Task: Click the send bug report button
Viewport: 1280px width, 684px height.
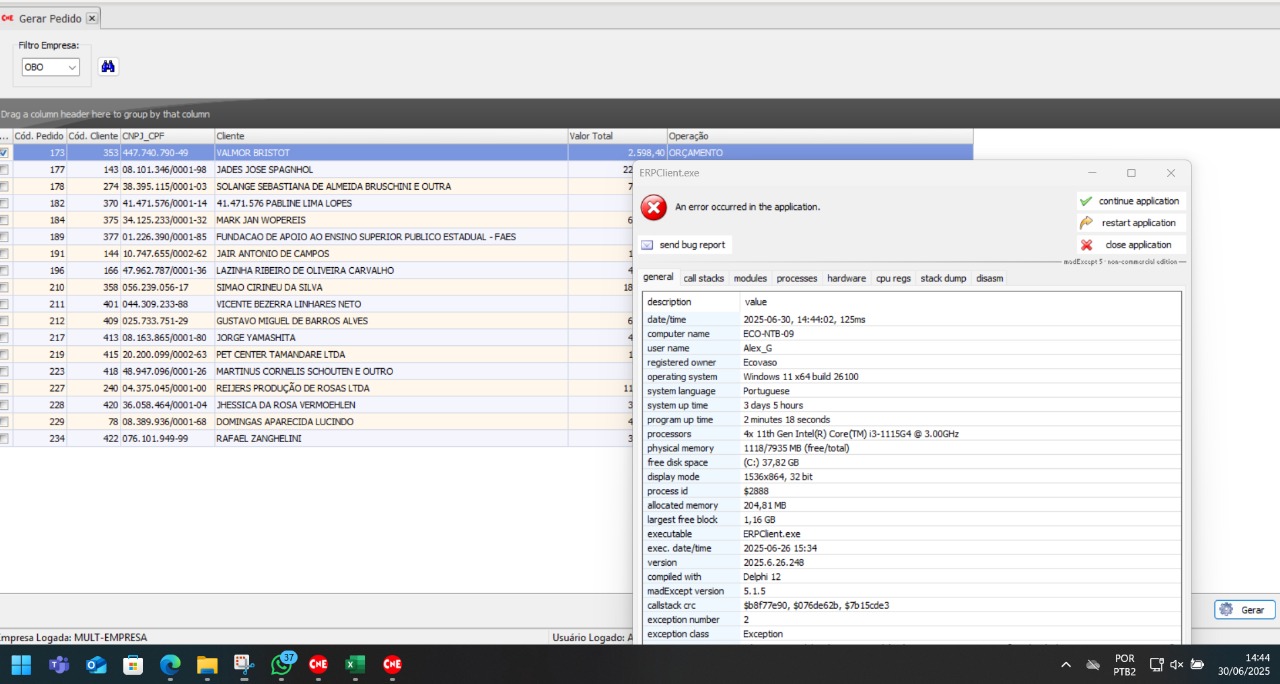Action: click(684, 245)
